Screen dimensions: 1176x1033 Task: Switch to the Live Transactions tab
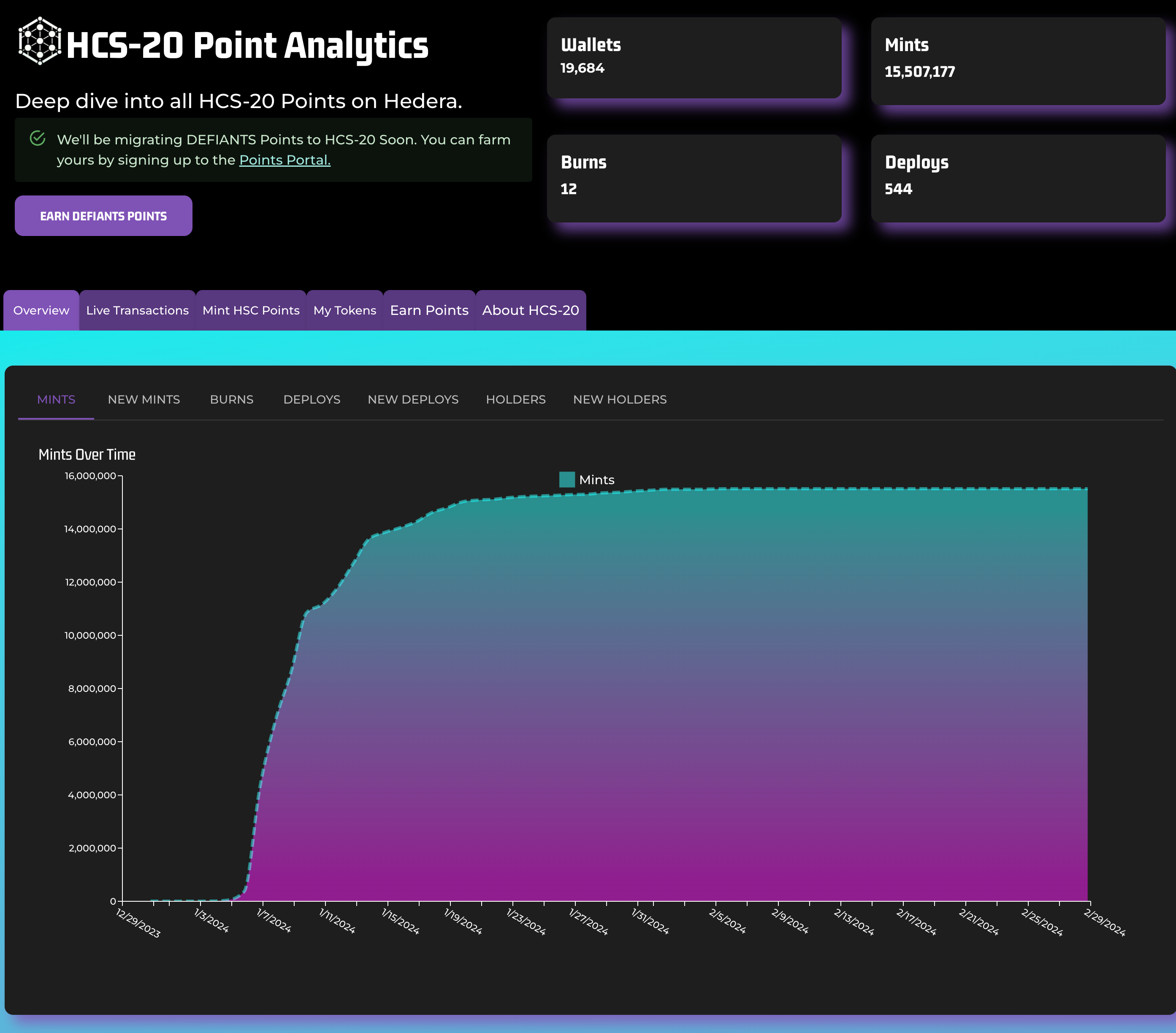[x=138, y=310]
